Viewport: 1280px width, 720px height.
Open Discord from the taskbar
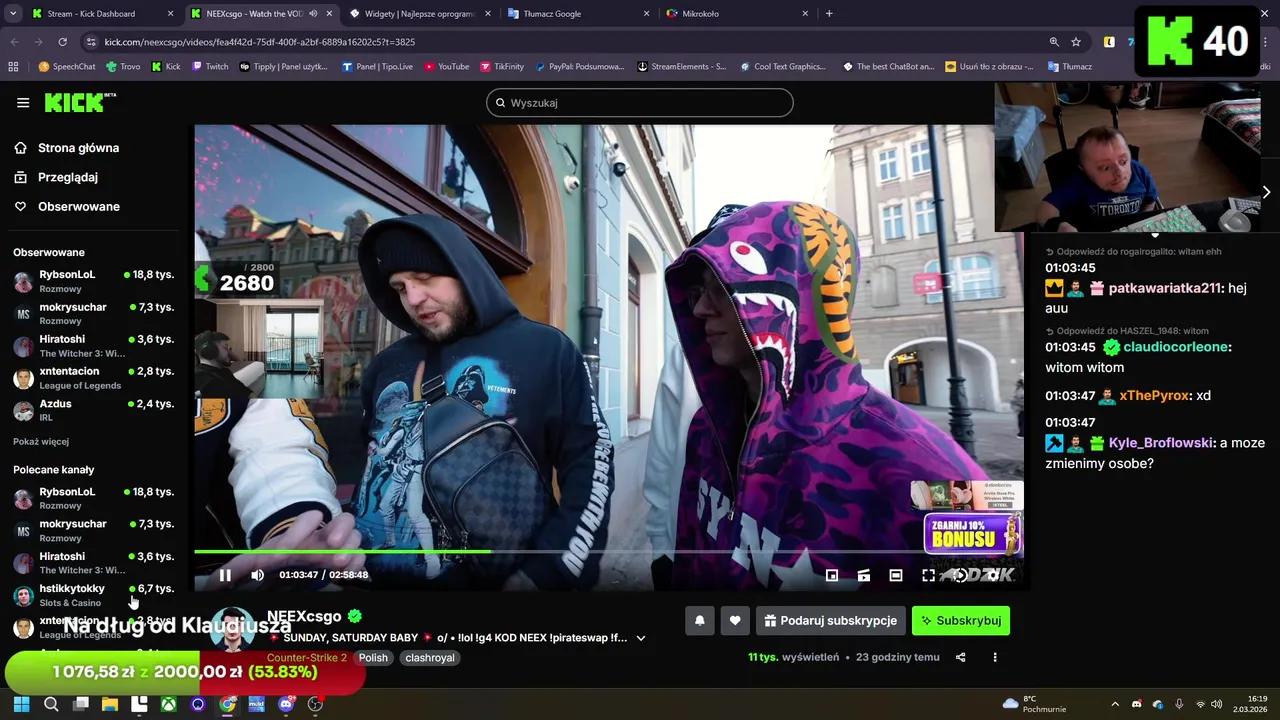pos(286,704)
